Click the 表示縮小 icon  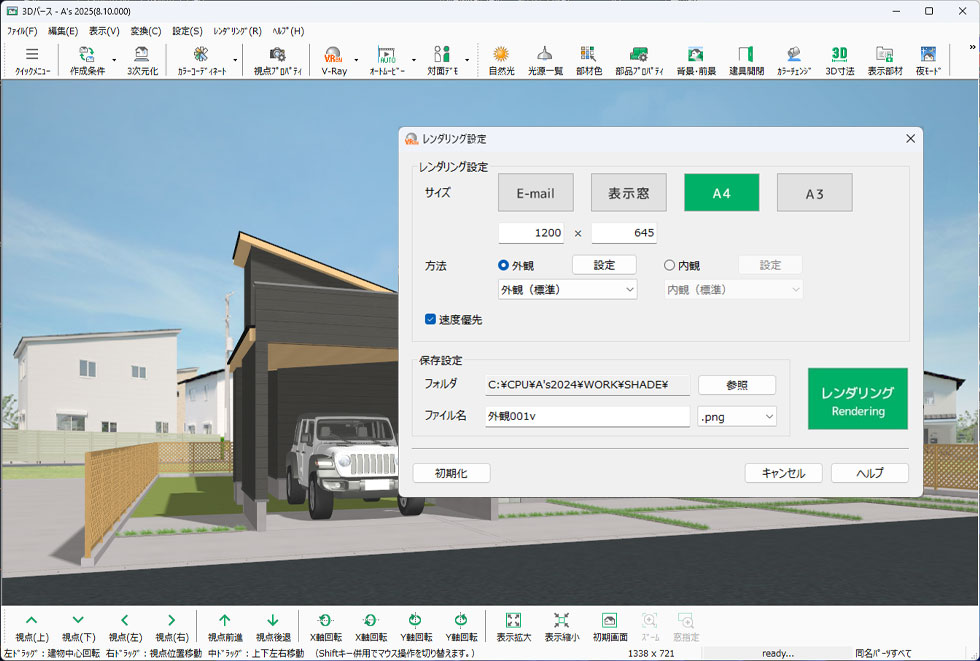[x=561, y=627]
